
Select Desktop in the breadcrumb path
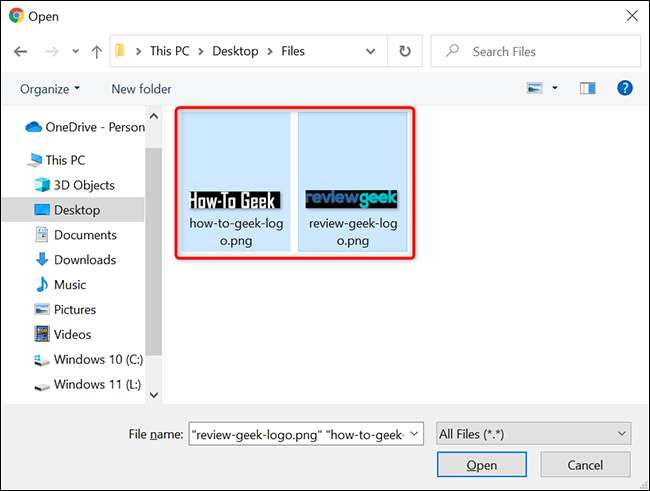pyautogui.click(x=235, y=51)
